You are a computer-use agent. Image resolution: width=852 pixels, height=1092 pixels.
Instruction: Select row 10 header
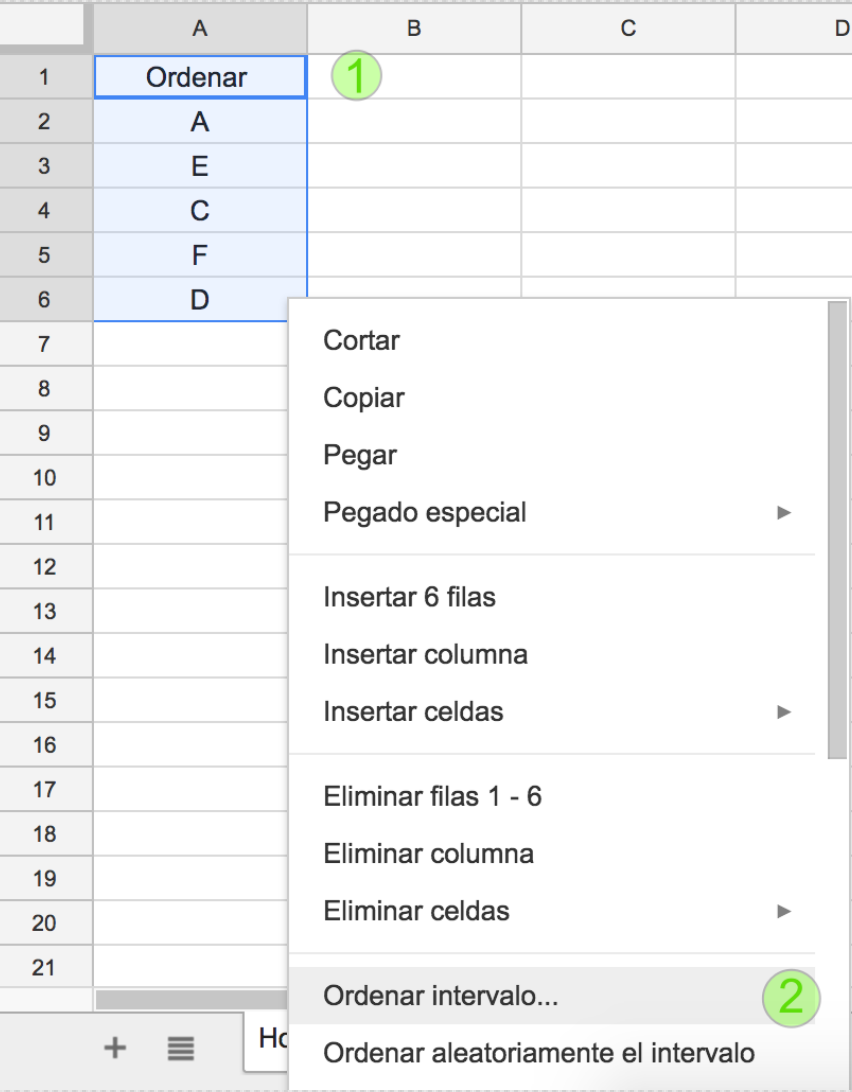coord(45,478)
